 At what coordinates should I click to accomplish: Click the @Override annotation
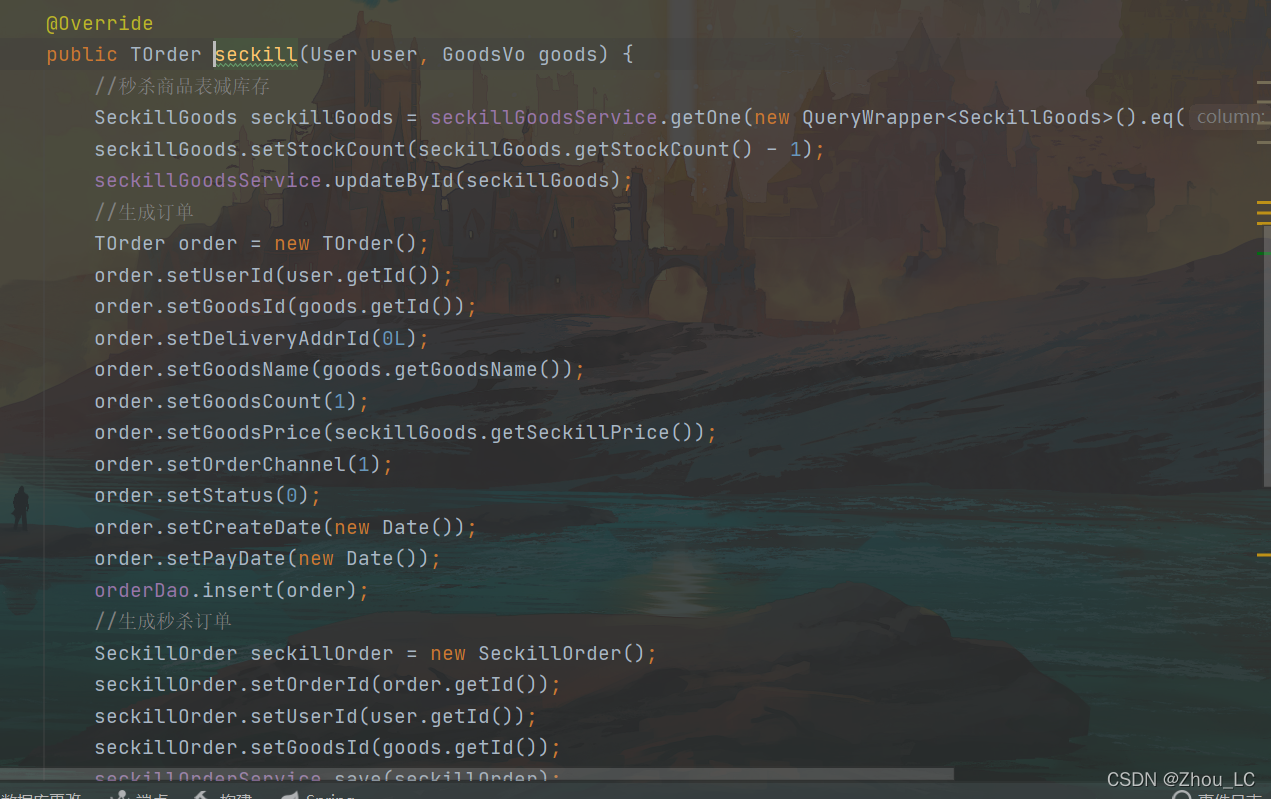[100, 23]
